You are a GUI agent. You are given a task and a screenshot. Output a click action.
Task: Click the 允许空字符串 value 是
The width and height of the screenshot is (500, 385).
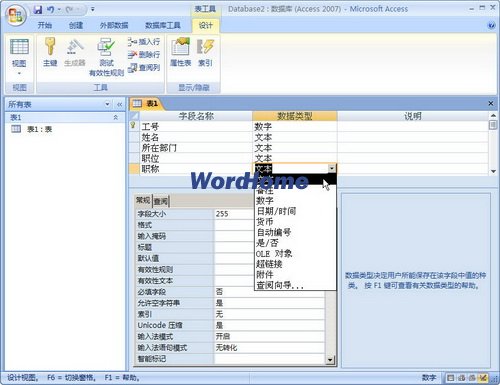tap(269, 303)
